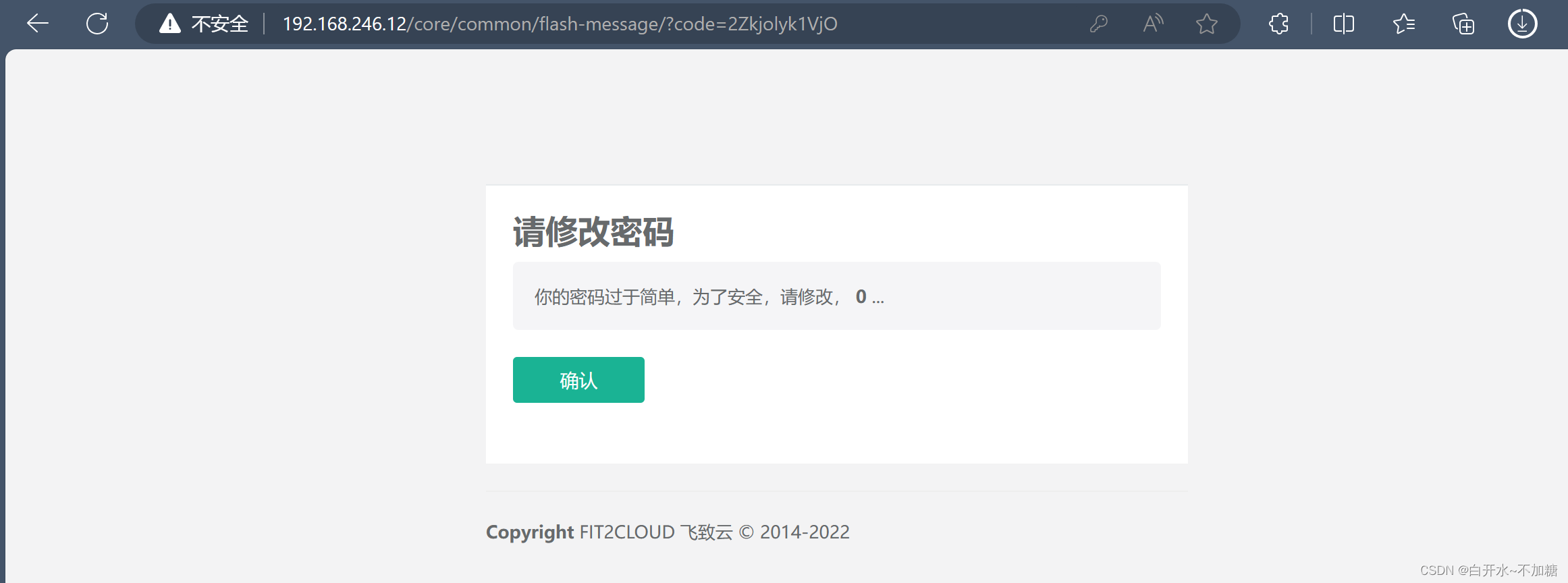The width and height of the screenshot is (1568, 583).
Task: Confirm with the green 确认 button
Action: click(578, 380)
